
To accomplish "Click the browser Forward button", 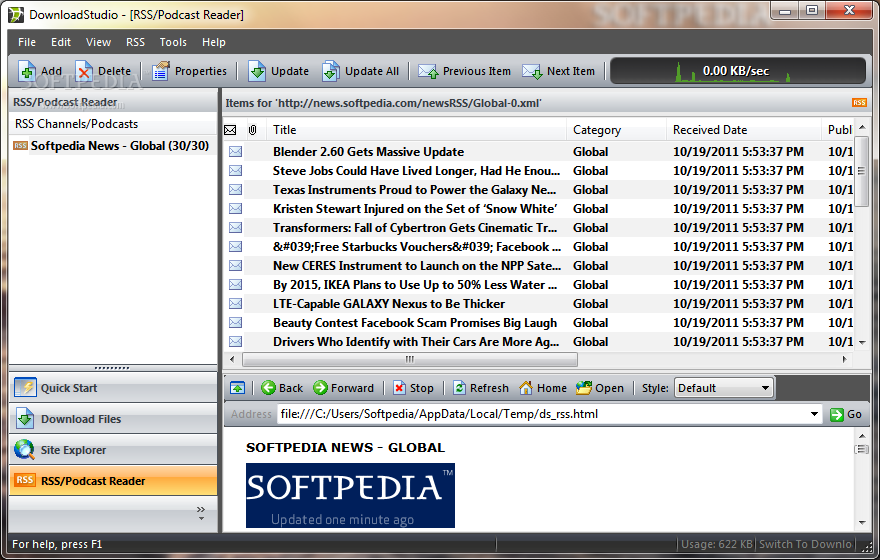I will 343,388.
